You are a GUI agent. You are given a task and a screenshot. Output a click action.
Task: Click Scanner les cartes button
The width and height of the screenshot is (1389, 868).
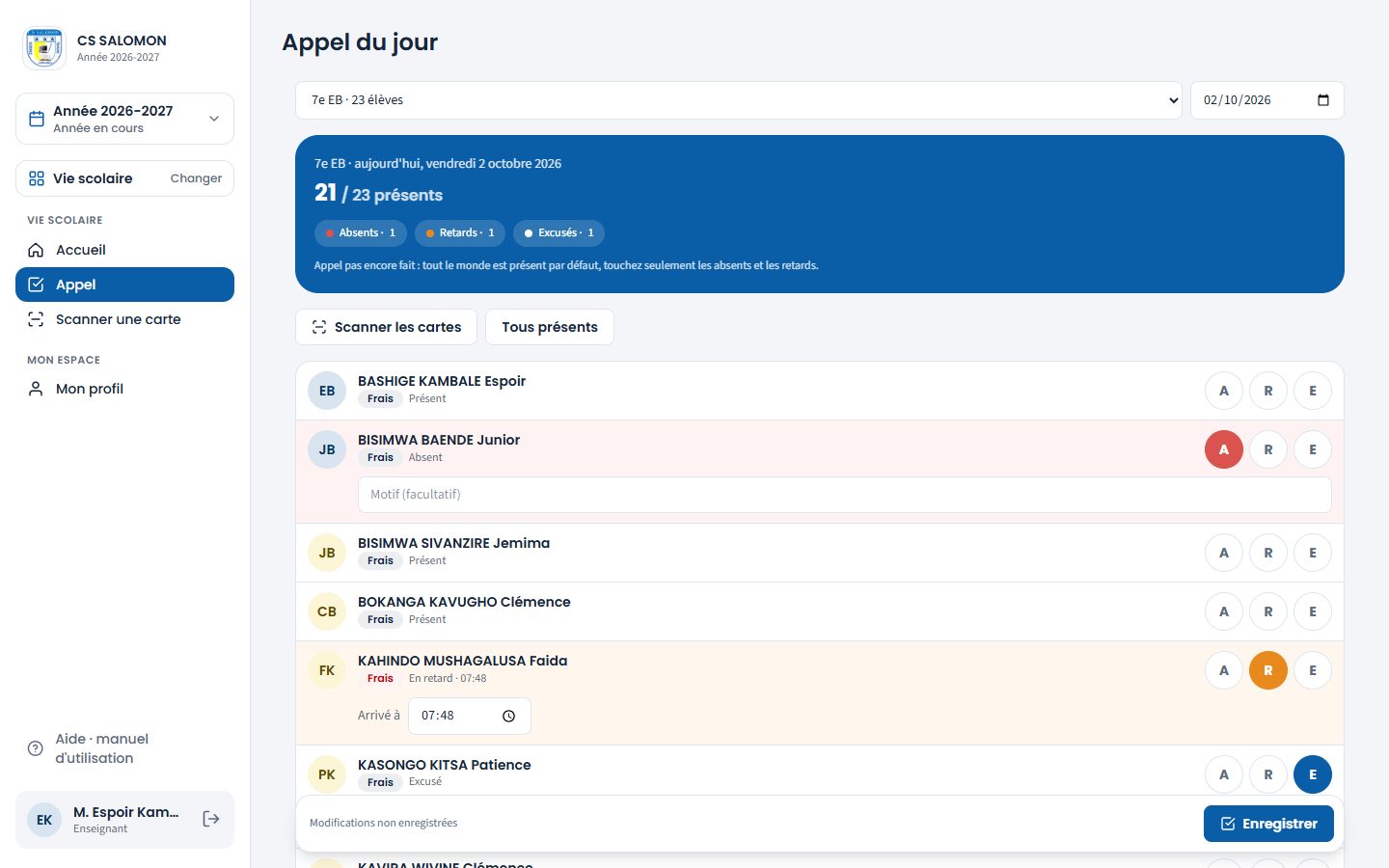click(387, 327)
